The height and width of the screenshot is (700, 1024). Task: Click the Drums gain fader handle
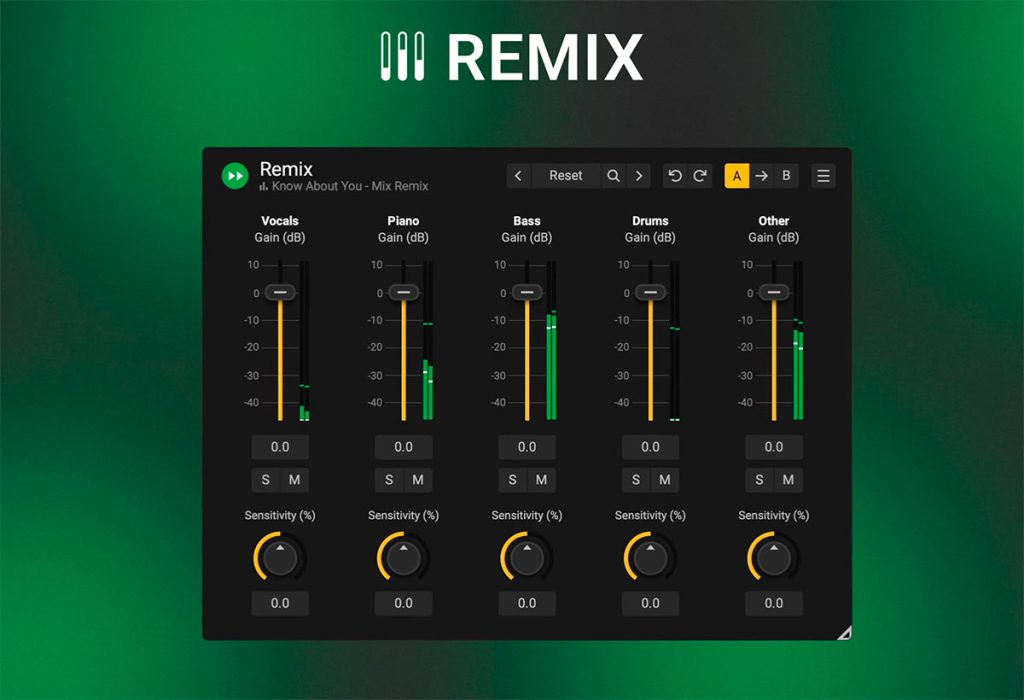tap(650, 292)
